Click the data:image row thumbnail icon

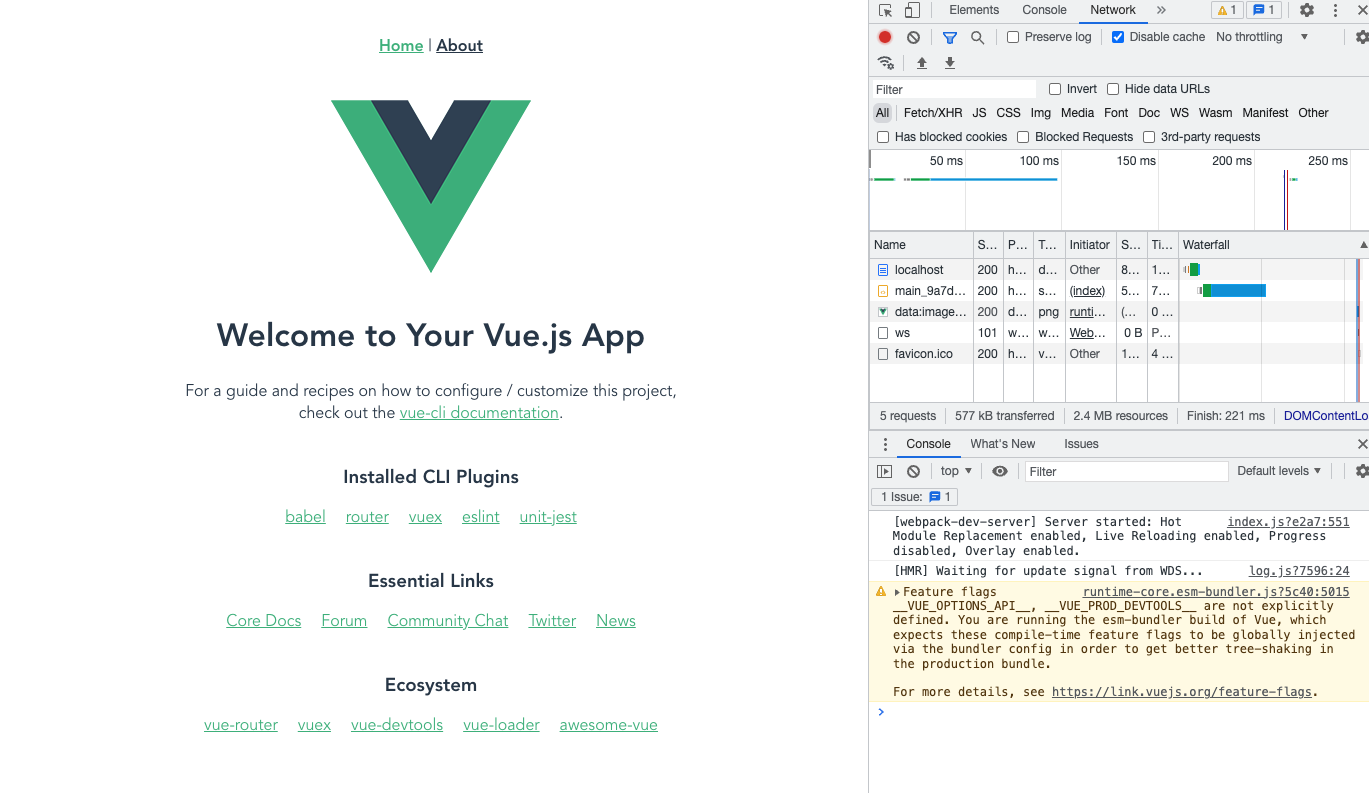[883, 312]
